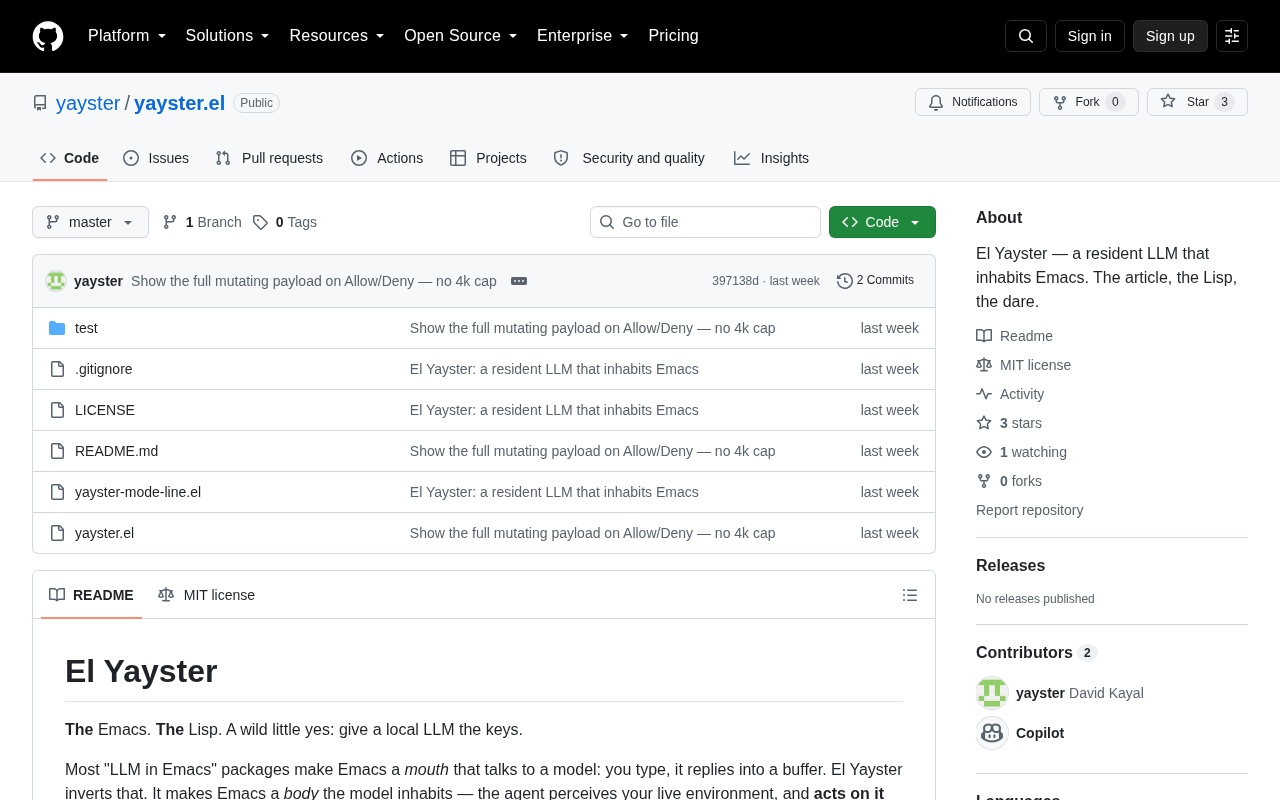View the 2 Commits history
1280x800 pixels.
tap(876, 281)
